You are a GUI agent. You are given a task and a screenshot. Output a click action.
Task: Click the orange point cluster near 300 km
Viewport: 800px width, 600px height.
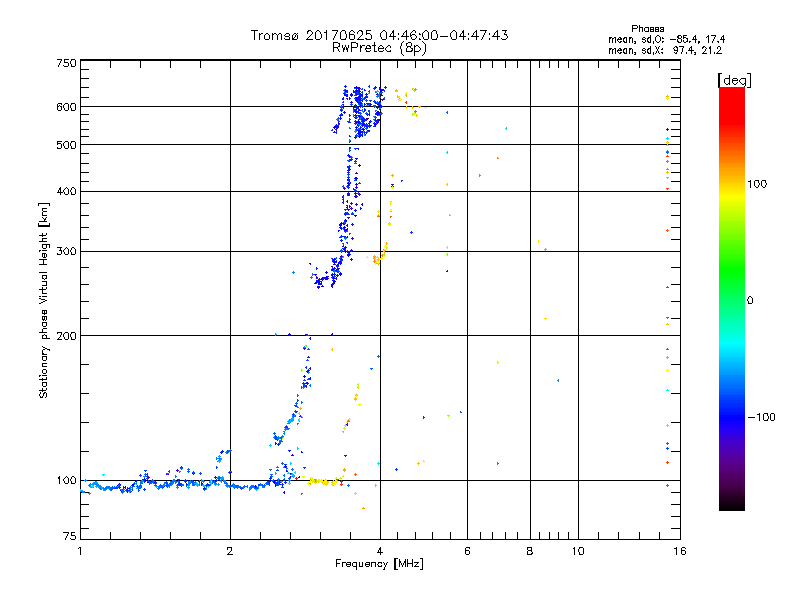[x=379, y=257]
